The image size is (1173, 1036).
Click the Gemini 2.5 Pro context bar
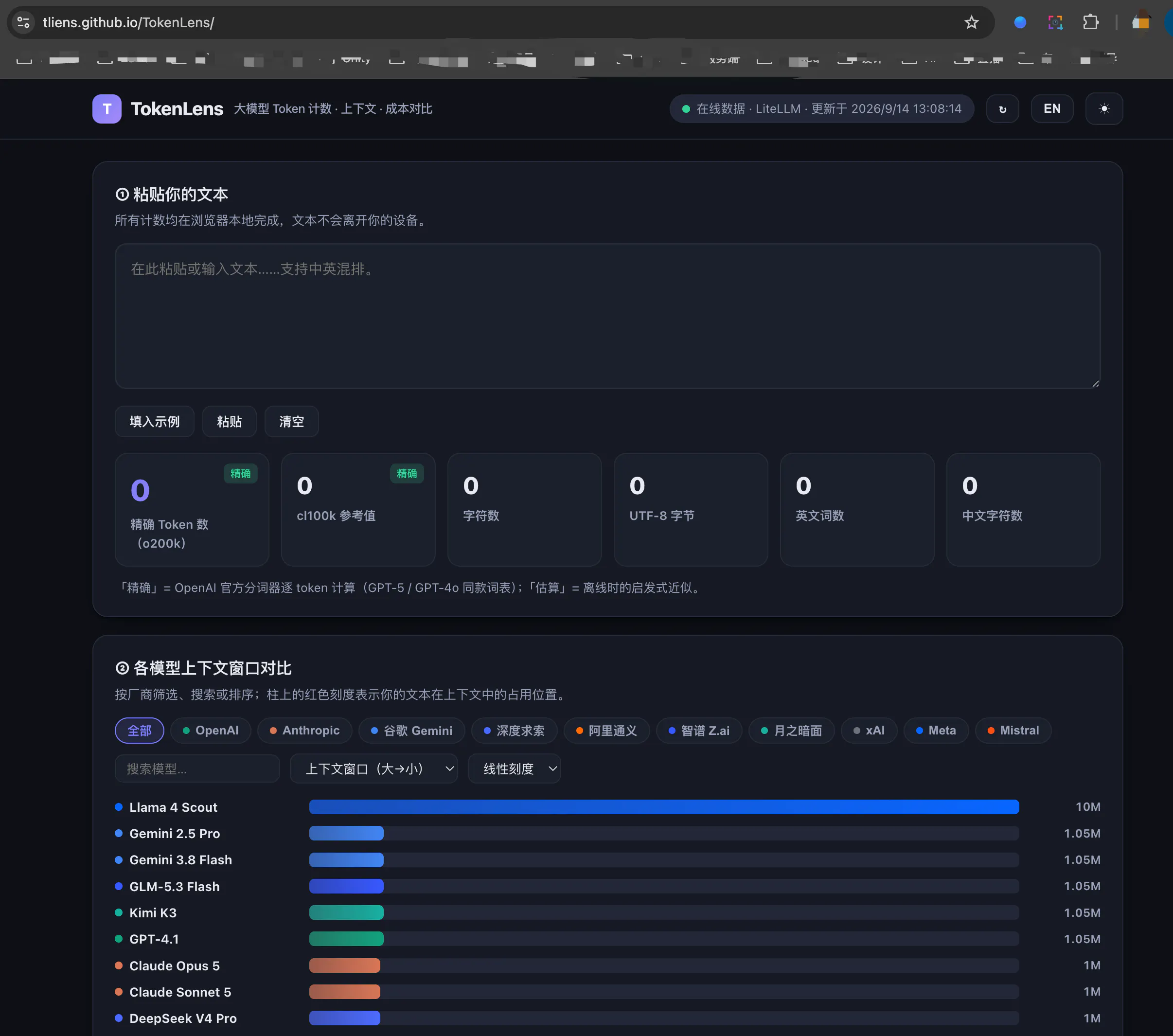(664, 833)
